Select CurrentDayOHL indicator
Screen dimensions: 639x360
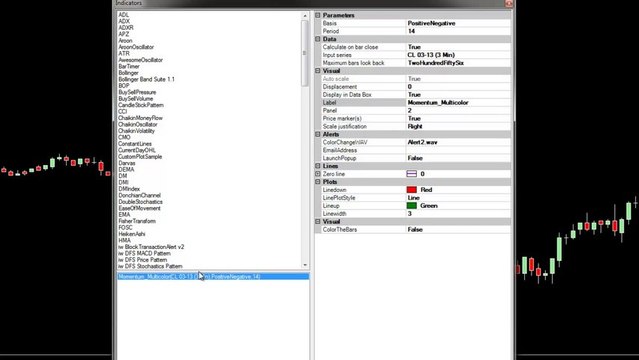137,150
